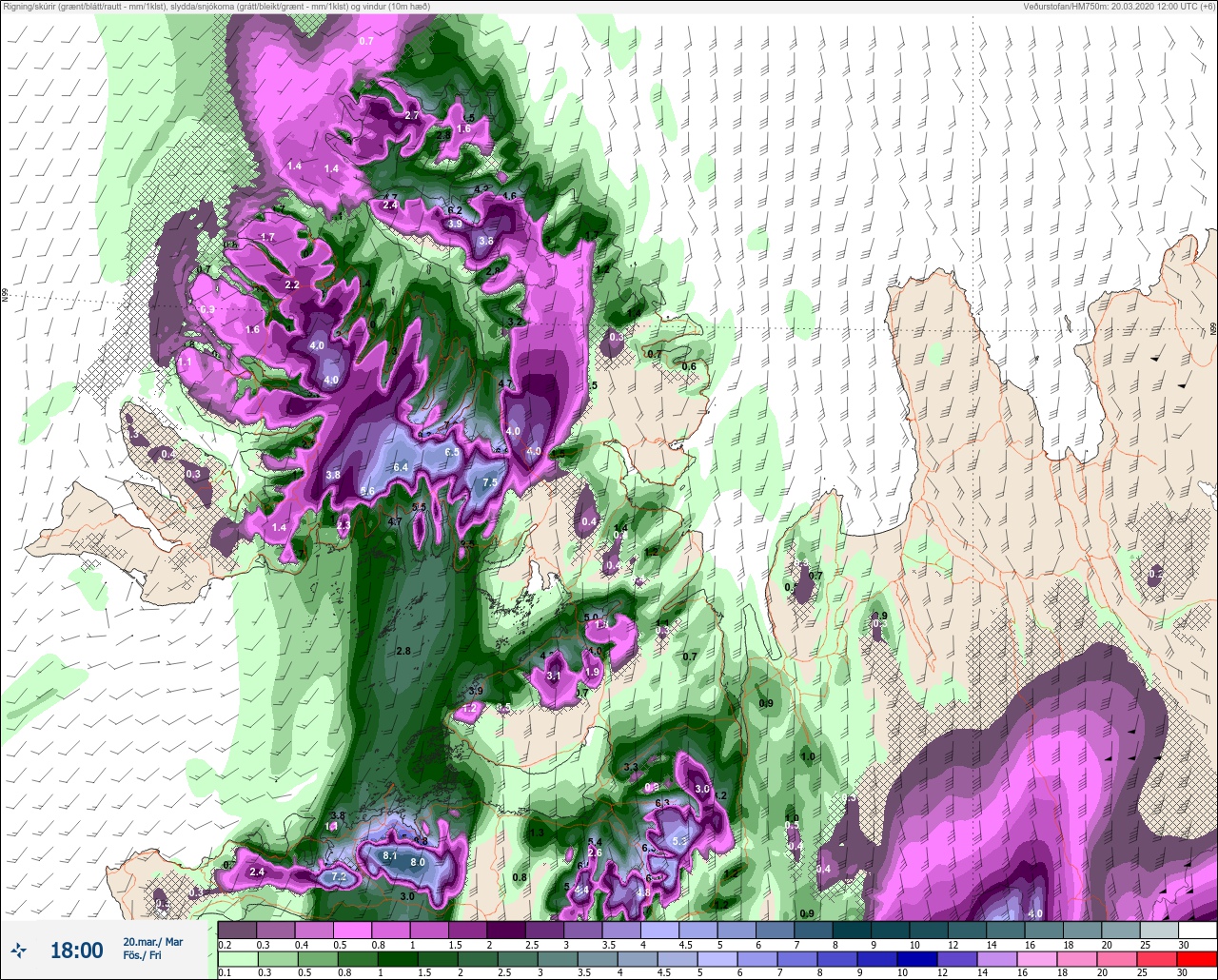Click the '5.3' precipitation value on the map
The image size is (1218, 980).
(679, 841)
